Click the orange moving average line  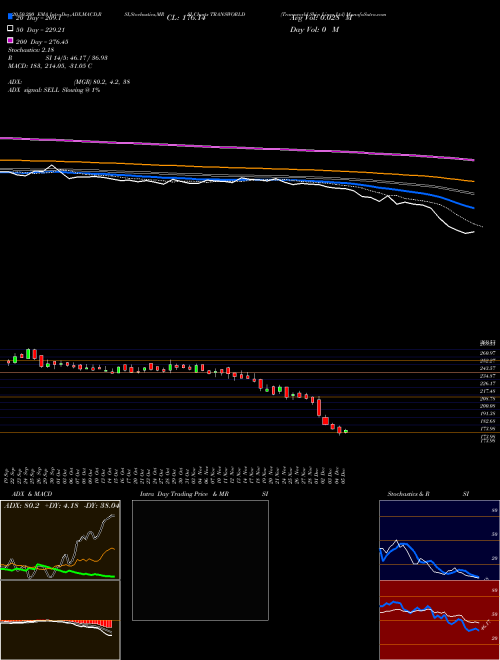pos(236,167)
